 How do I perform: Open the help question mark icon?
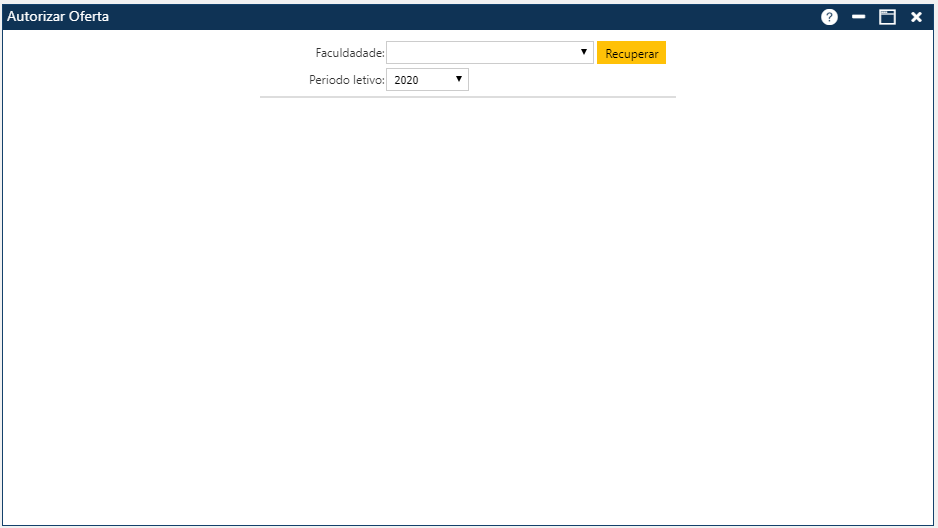tap(829, 17)
